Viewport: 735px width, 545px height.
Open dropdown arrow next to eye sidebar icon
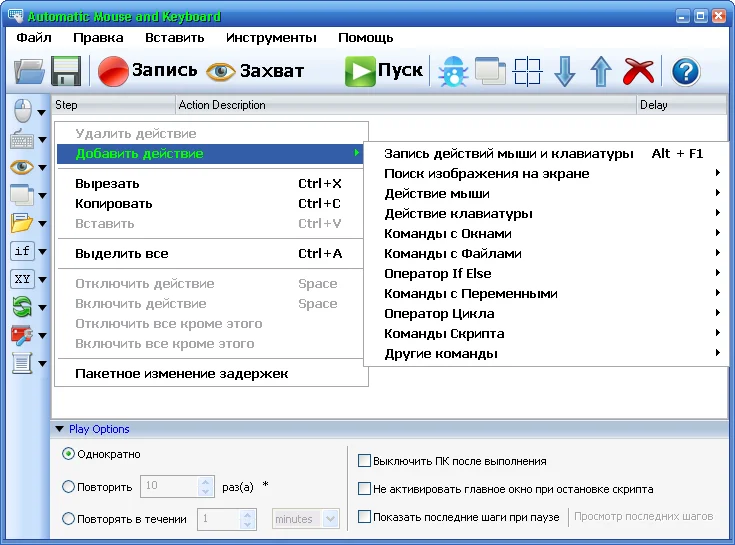point(42,168)
